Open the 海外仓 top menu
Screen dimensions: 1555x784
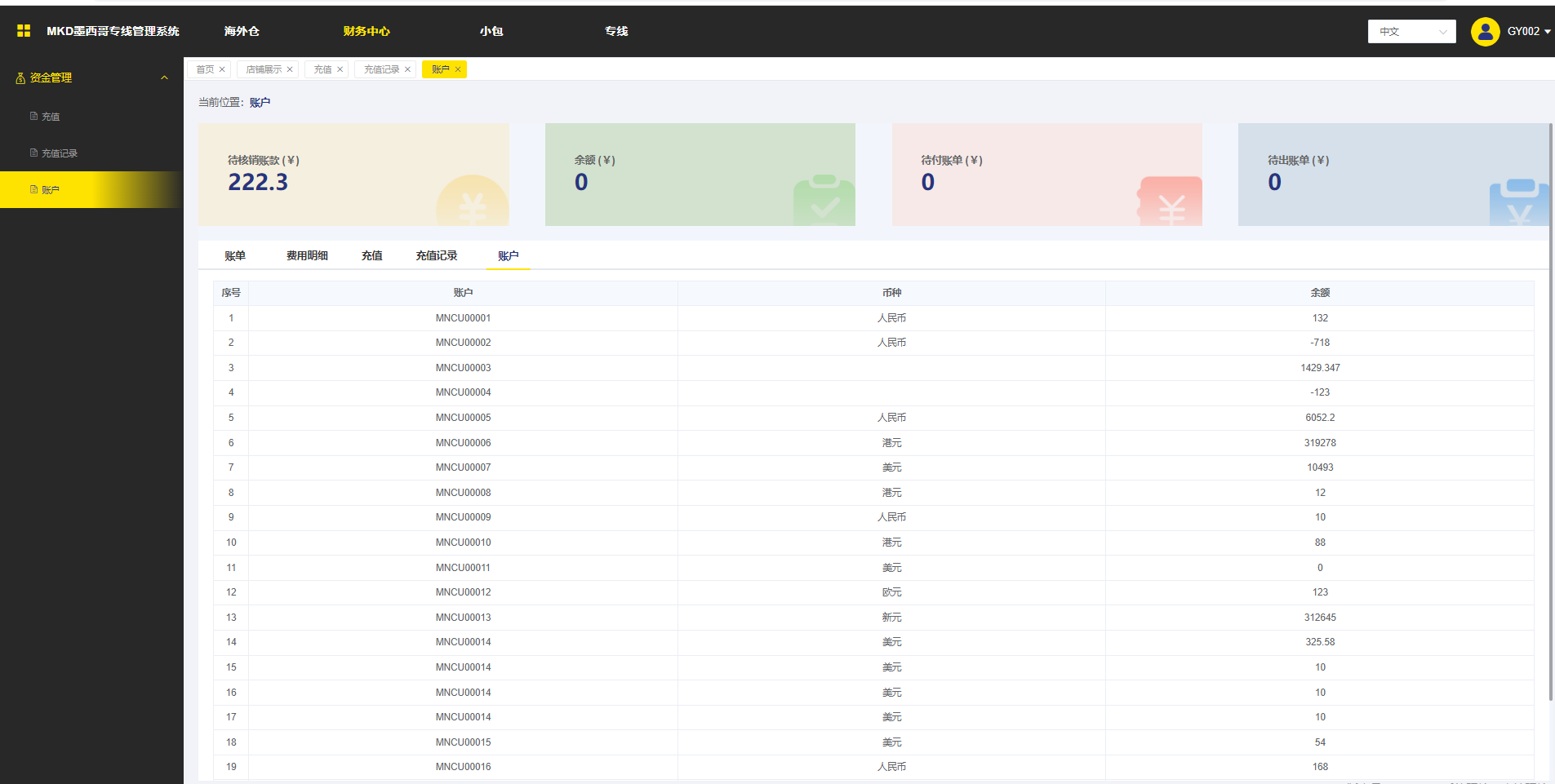(x=242, y=31)
